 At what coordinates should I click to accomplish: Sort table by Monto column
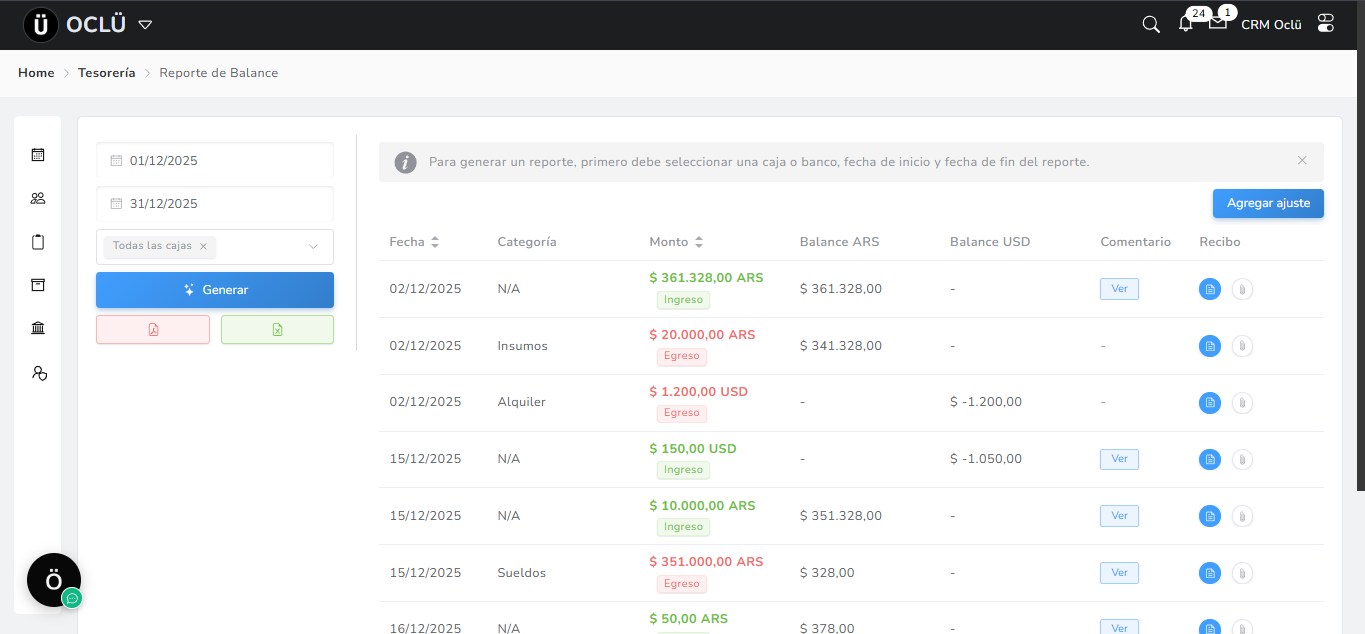(x=699, y=242)
